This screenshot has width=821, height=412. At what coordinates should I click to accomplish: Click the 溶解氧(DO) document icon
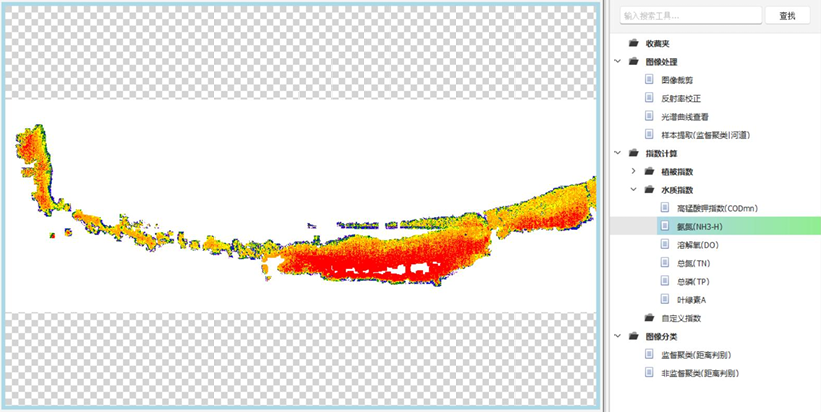pyautogui.click(x=665, y=245)
